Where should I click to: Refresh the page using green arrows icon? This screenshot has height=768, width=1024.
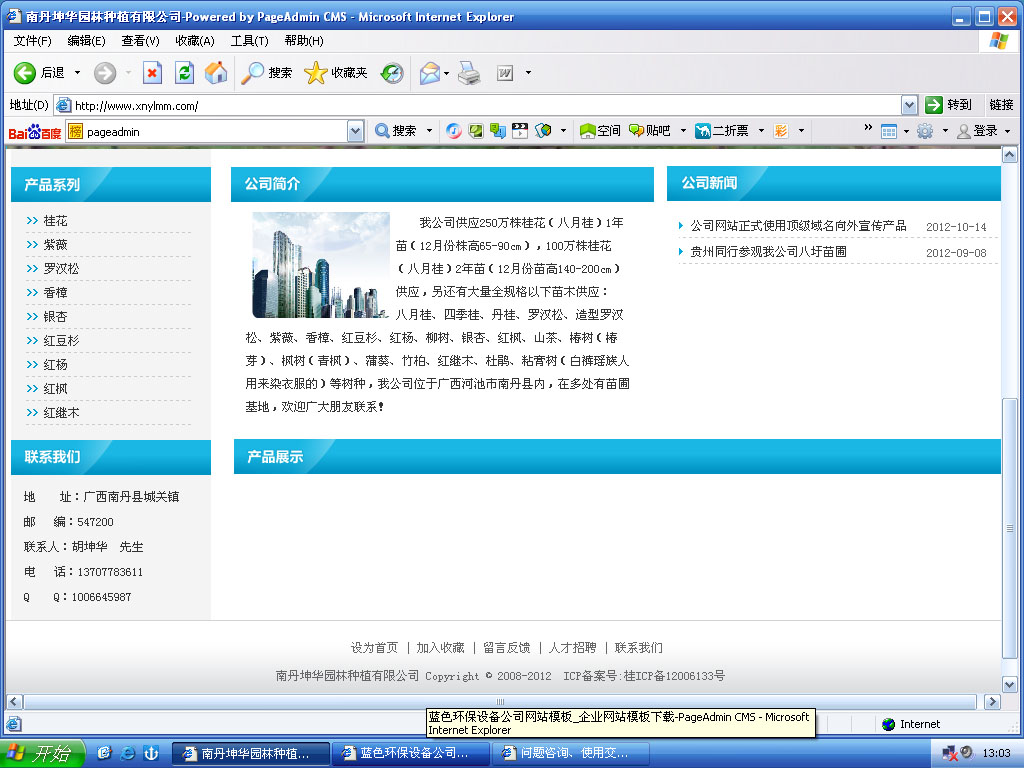click(x=184, y=73)
